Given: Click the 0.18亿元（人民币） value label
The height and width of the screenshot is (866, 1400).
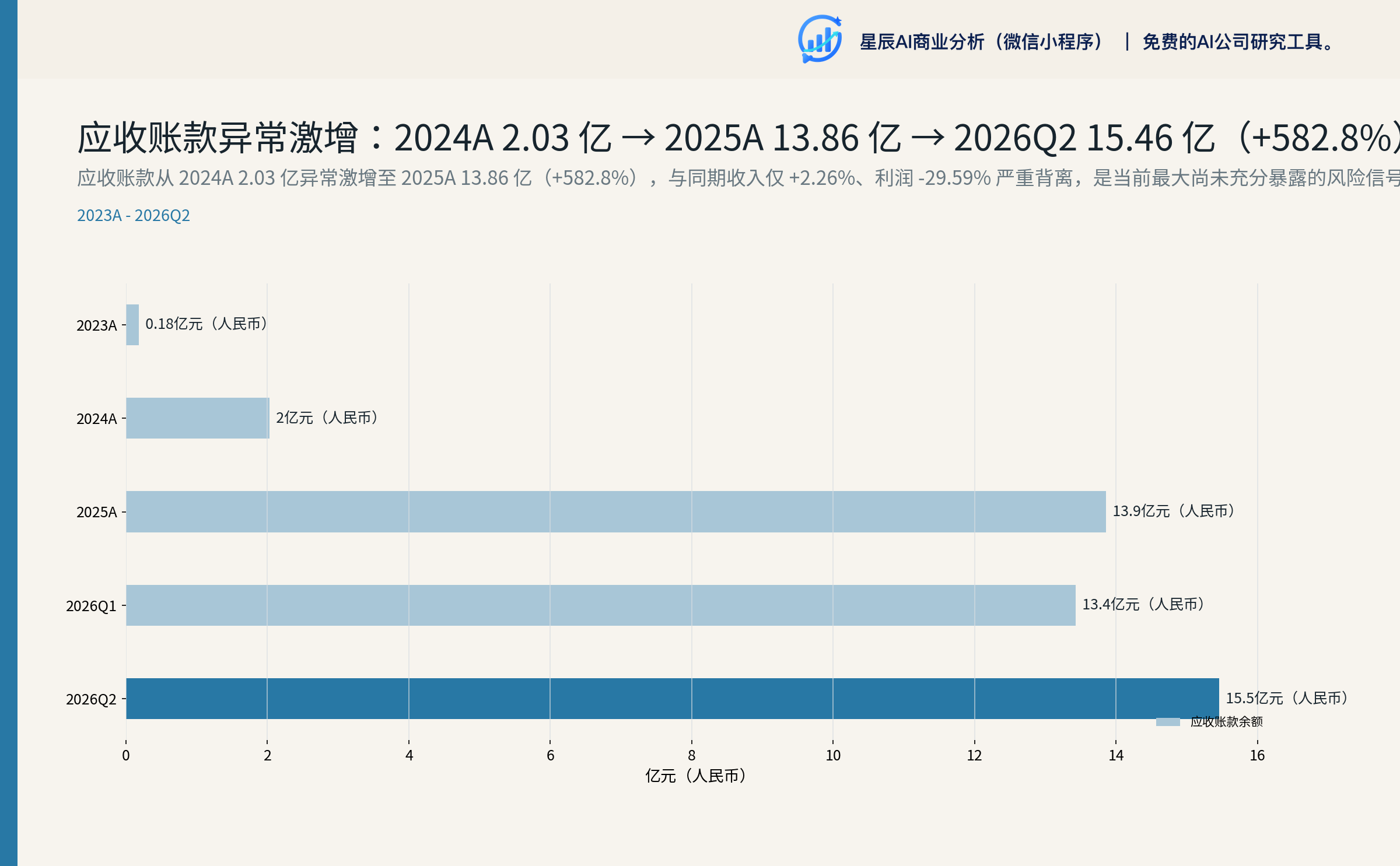Looking at the screenshot, I should [207, 324].
